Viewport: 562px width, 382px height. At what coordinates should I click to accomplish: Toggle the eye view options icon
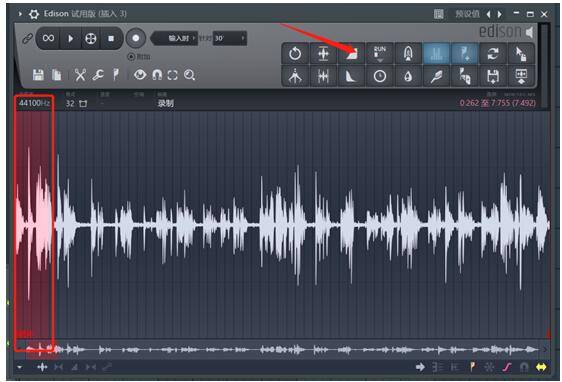tap(140, 75)
